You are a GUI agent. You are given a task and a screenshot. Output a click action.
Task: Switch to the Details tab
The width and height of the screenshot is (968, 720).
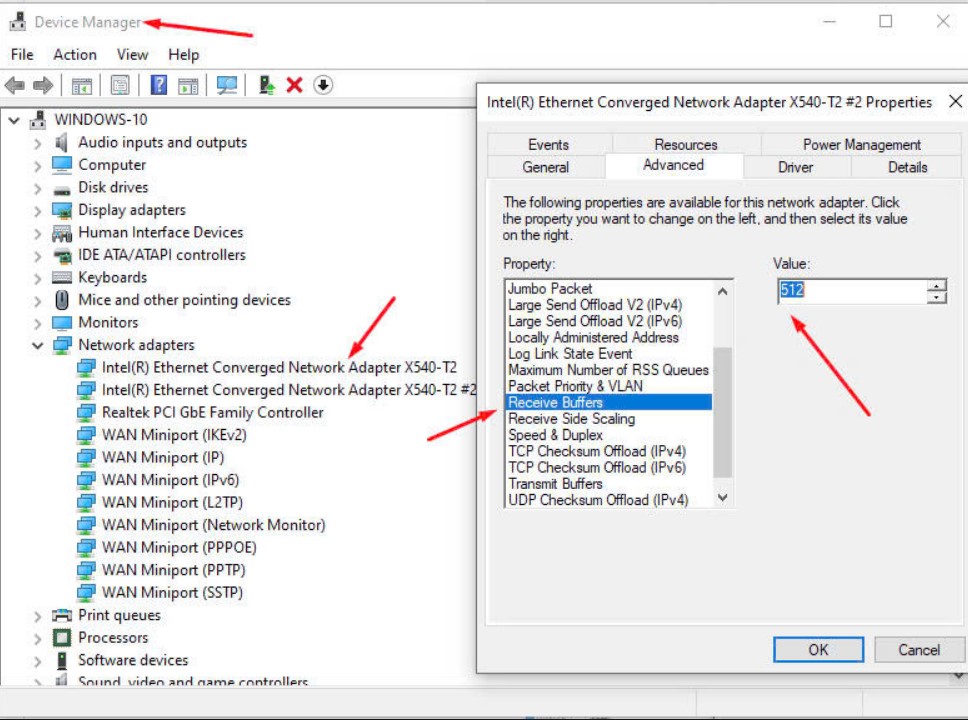tap(908, 167)
